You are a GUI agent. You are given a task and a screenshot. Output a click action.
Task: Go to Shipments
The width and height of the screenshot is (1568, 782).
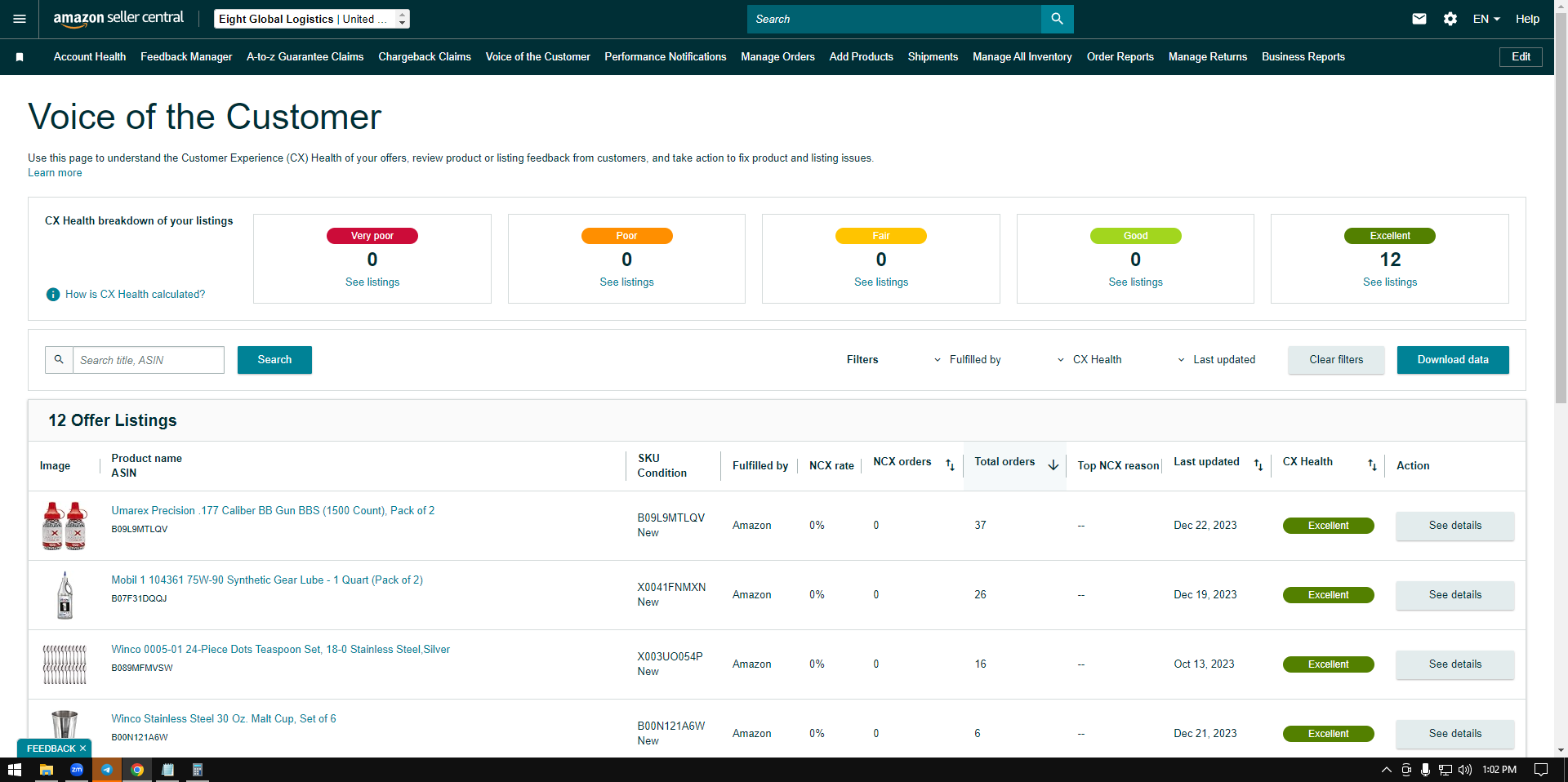click(x=933, y=57)
